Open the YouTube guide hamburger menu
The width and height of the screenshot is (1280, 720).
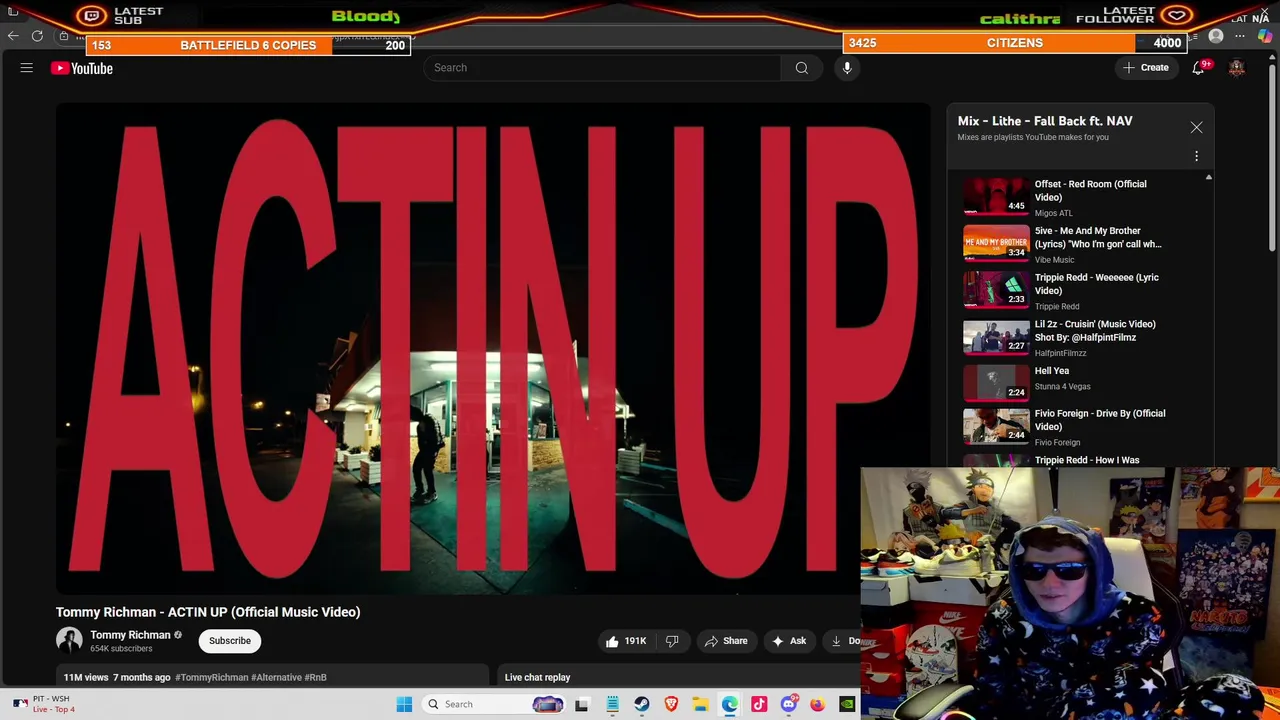[27, 68]
